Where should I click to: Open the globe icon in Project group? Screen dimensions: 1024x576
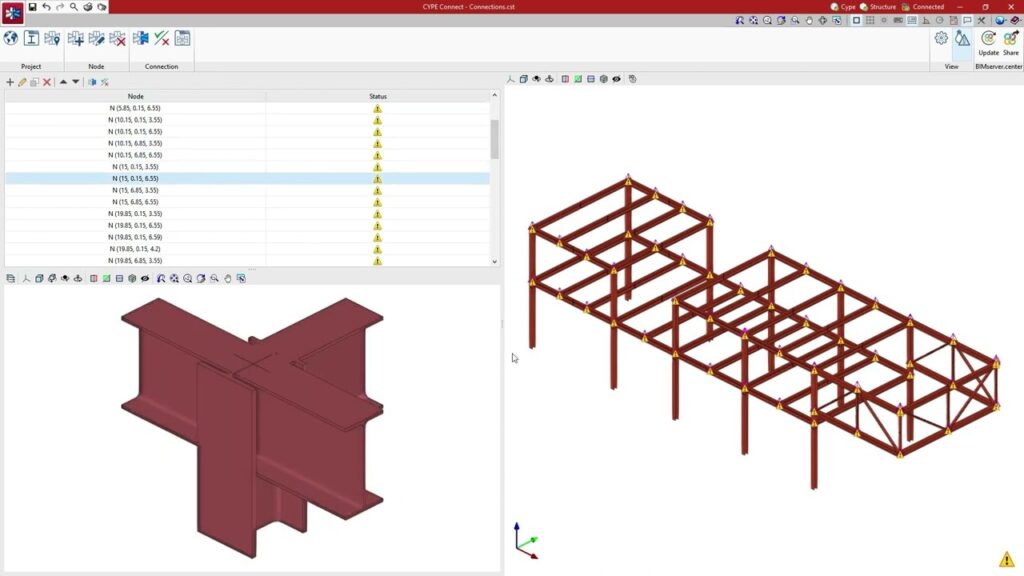coord(11,39)
